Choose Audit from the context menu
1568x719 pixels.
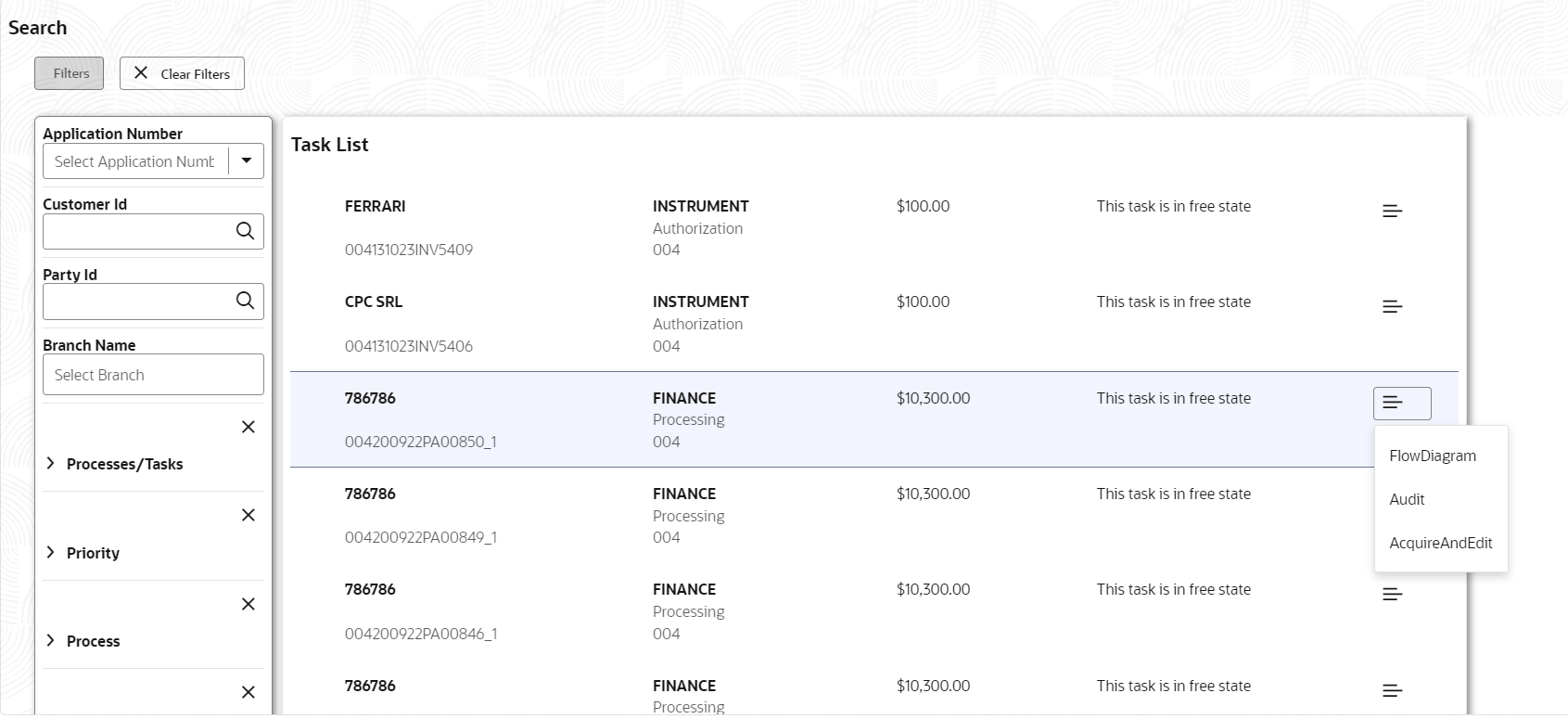pyautogui.click(x=1407, y=499)
